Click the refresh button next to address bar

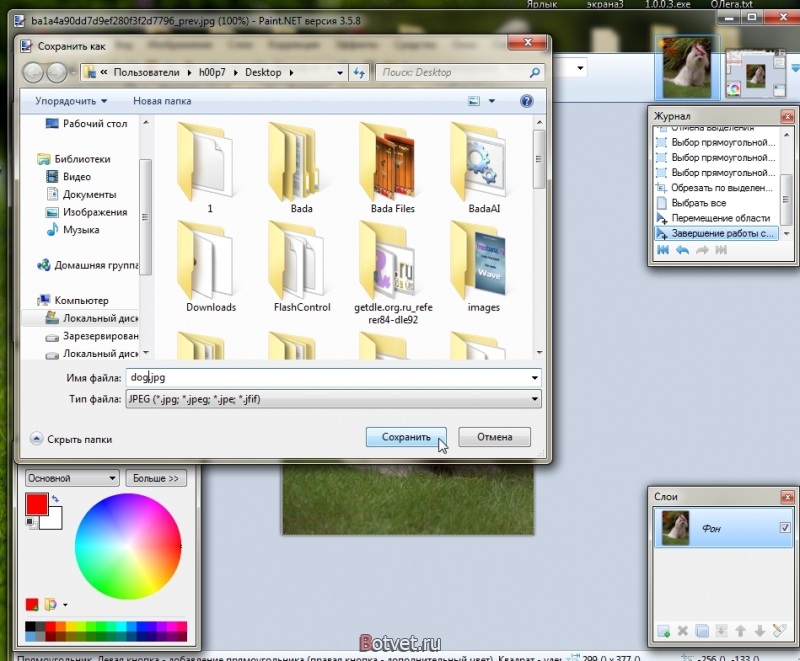(359, 73)
